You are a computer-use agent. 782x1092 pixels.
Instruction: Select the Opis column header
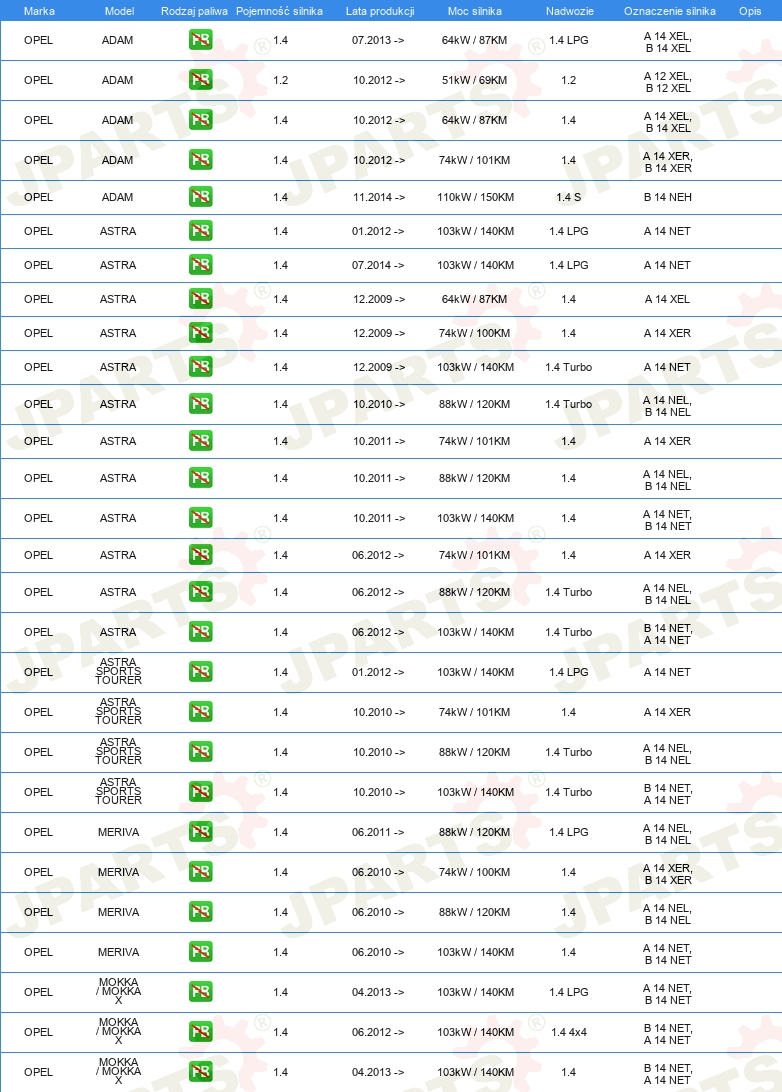[750, 11]
